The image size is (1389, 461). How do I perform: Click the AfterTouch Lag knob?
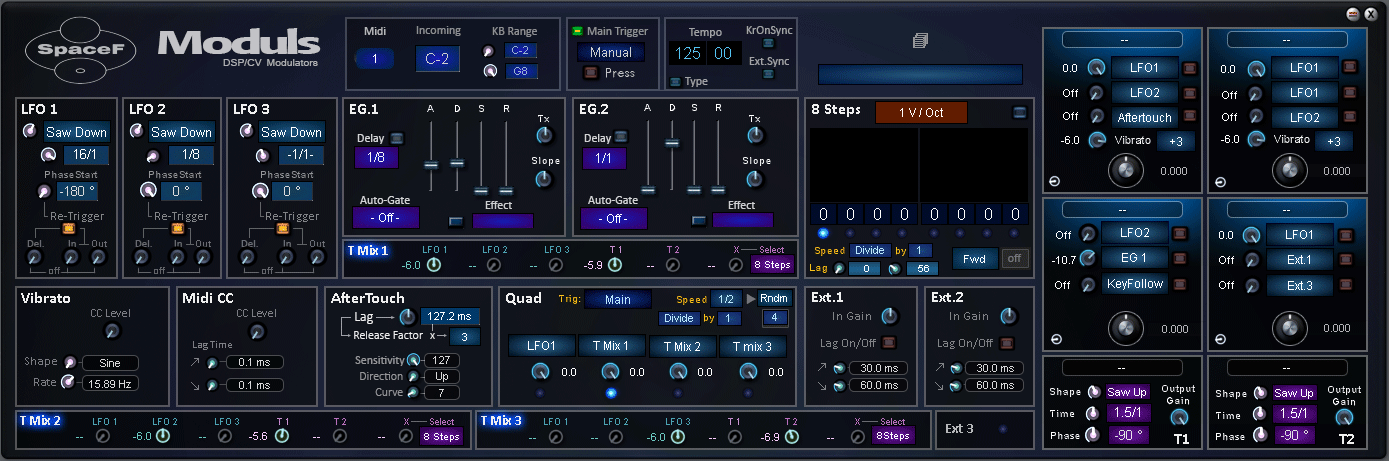(408, 319)
